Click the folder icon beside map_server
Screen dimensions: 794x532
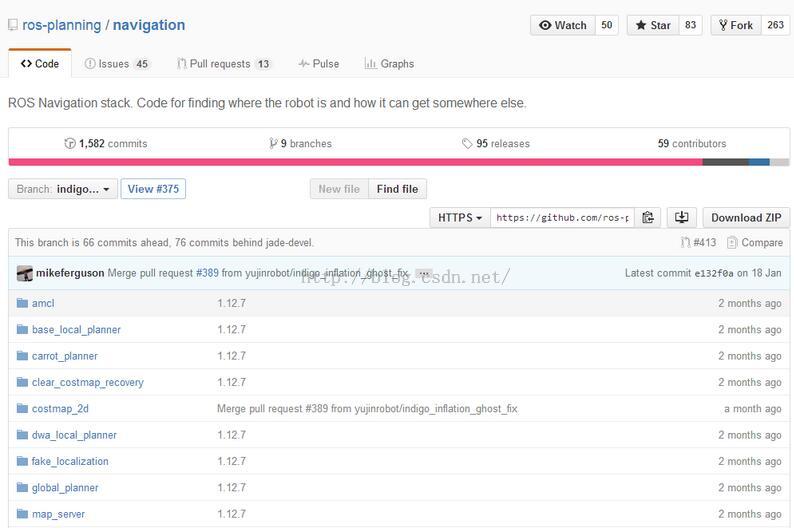[22, 514]
